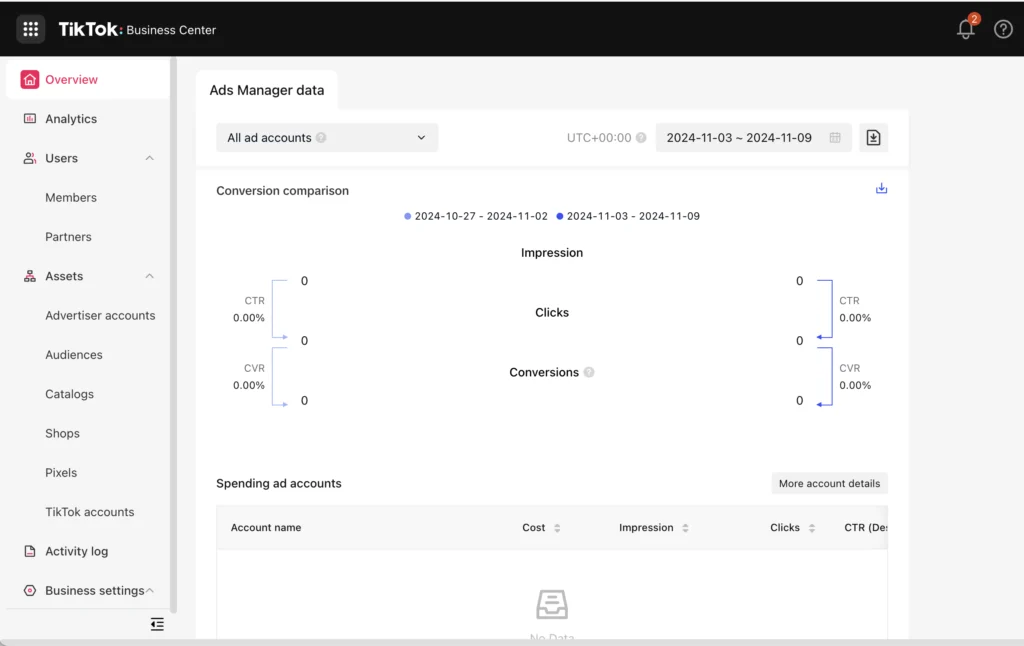Screen dimensions: 1024x646
Task: Toggle the 2024-10-27 comparison period series
Action: [475, 216]
